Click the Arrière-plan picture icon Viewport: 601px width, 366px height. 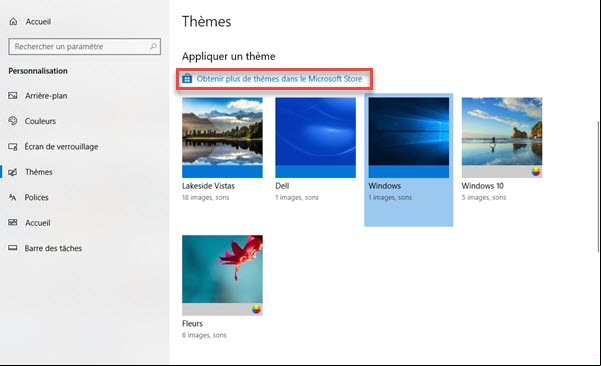point(13,95)
